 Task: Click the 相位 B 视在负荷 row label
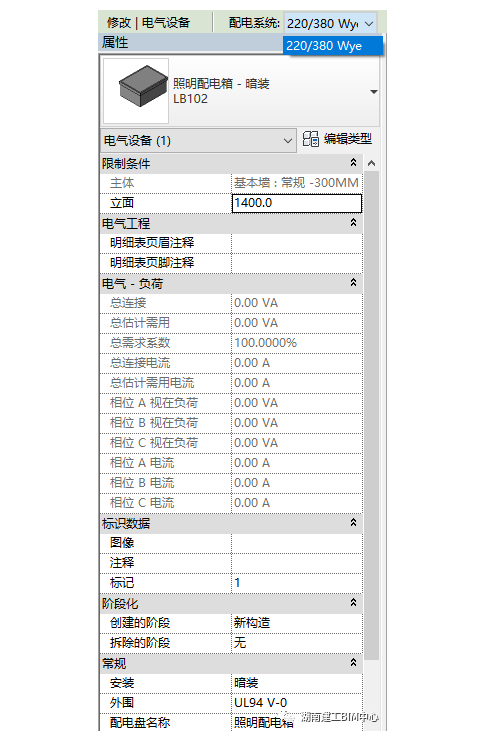pos(154,423)
